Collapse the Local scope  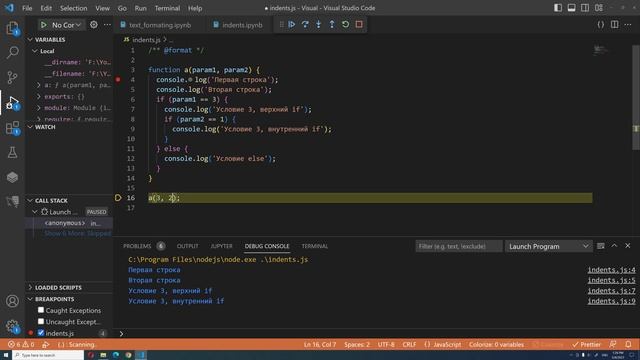point(35,51)
